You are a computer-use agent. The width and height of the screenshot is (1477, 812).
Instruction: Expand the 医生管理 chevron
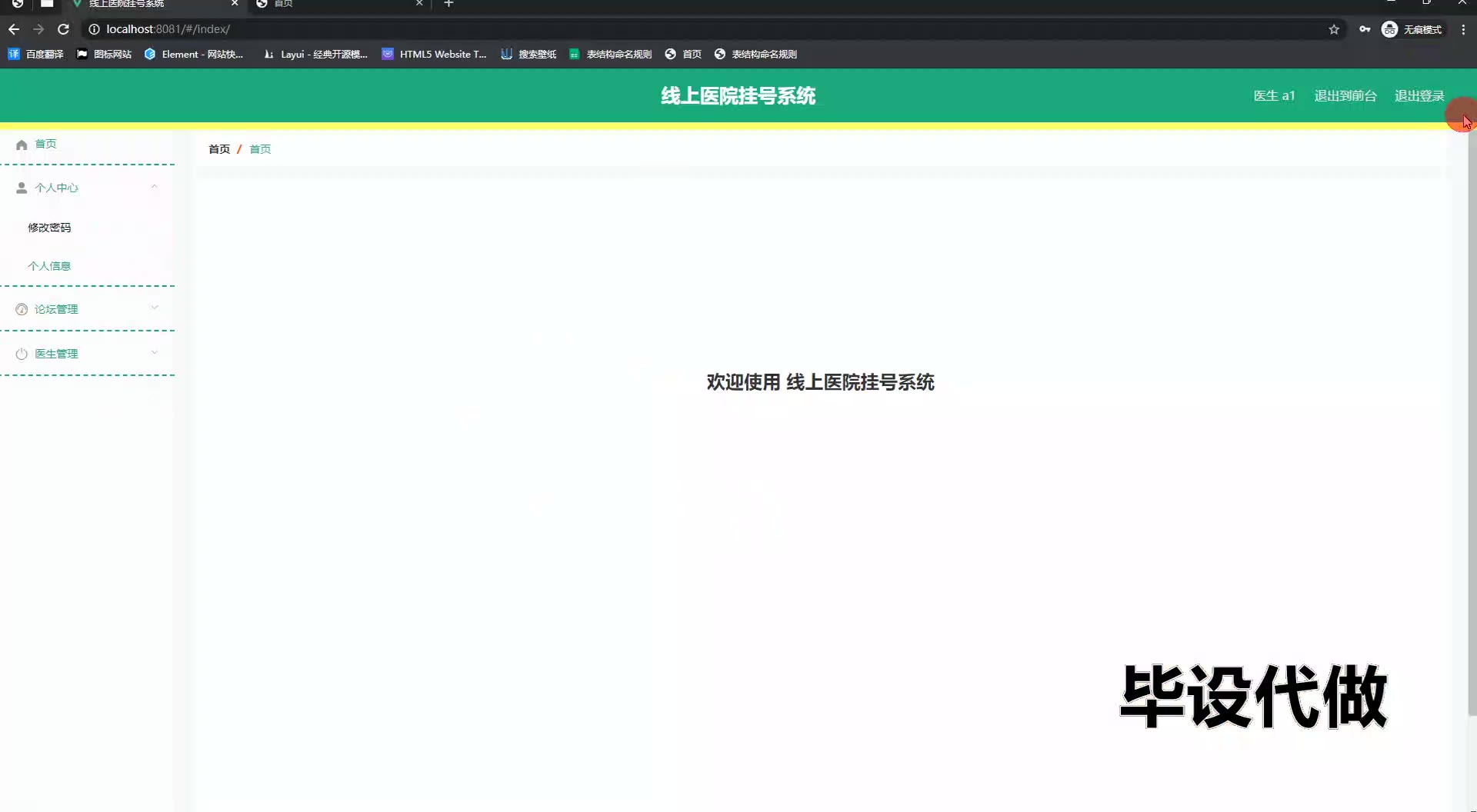(155, 353)
